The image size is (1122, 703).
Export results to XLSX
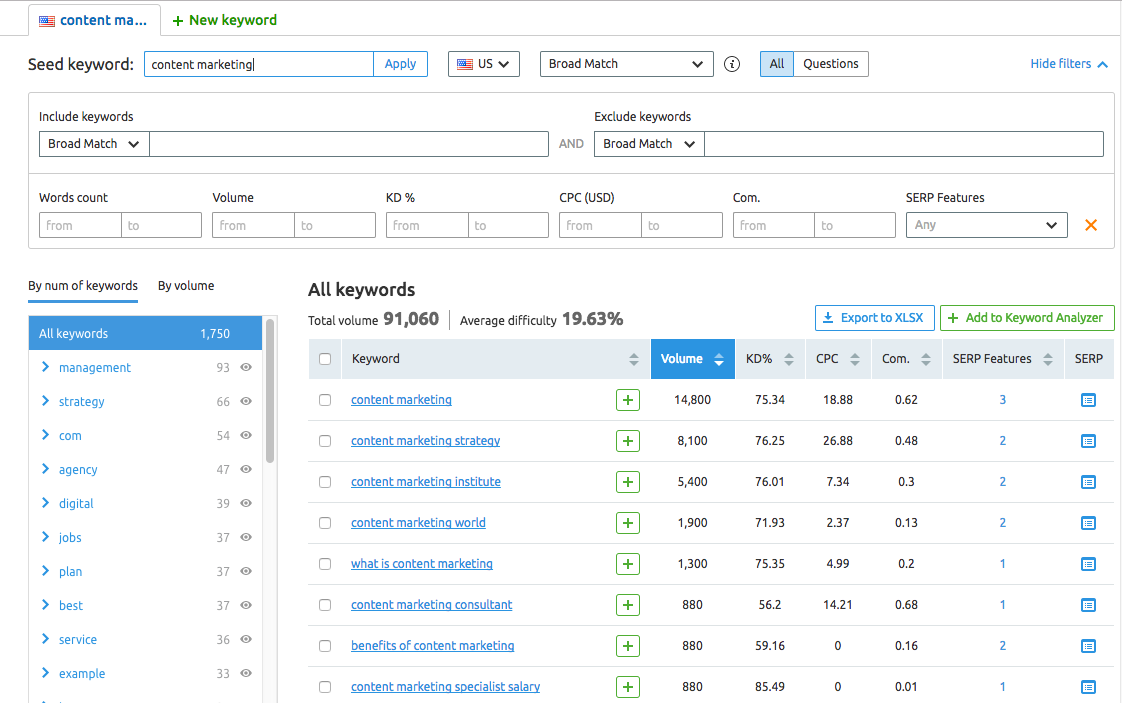874,318
